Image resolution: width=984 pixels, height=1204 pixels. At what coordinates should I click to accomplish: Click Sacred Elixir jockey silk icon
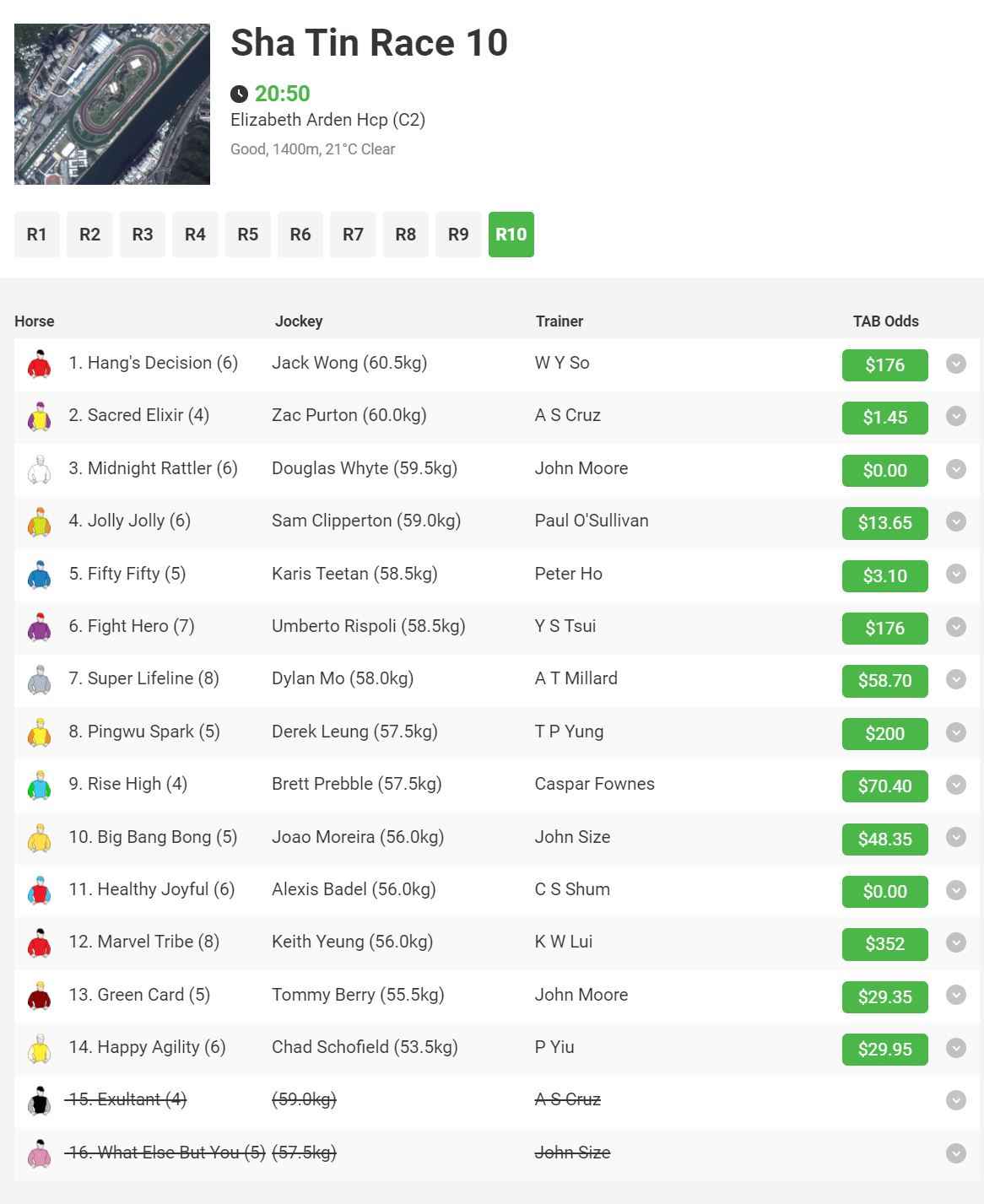(x=39, y=417)
